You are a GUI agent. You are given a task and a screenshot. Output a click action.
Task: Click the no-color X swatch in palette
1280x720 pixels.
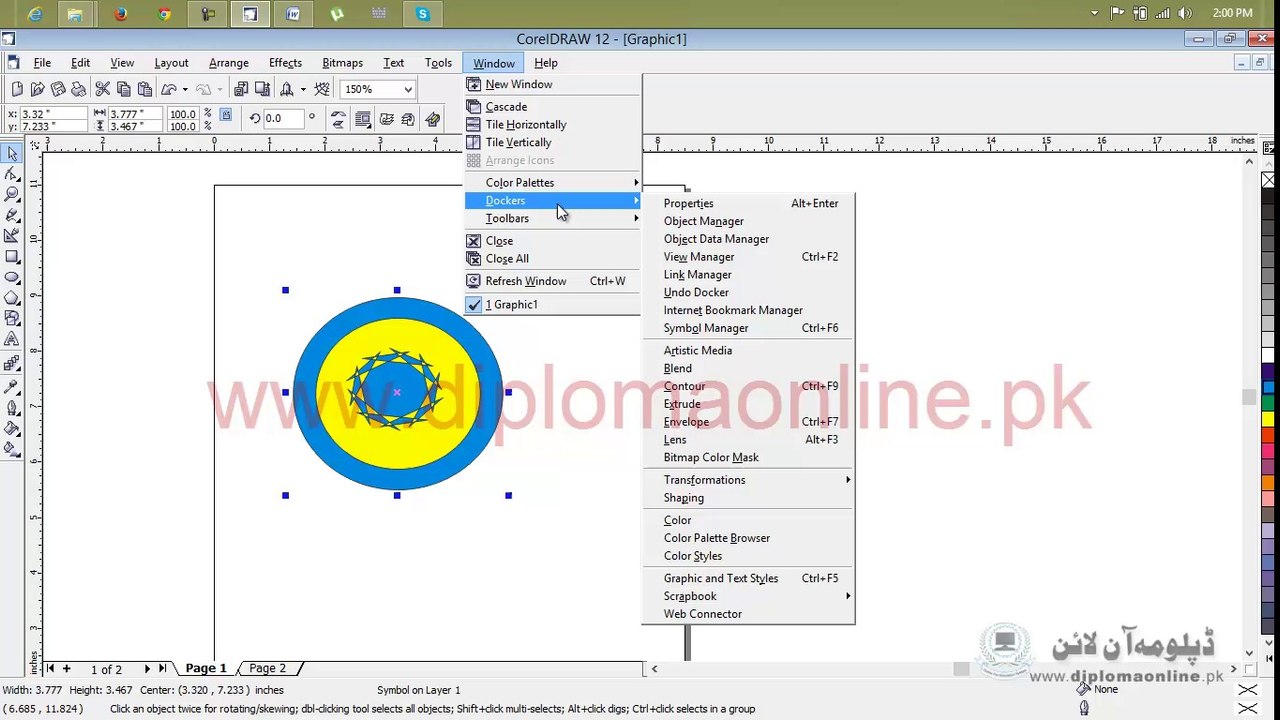coord(1268,180)
